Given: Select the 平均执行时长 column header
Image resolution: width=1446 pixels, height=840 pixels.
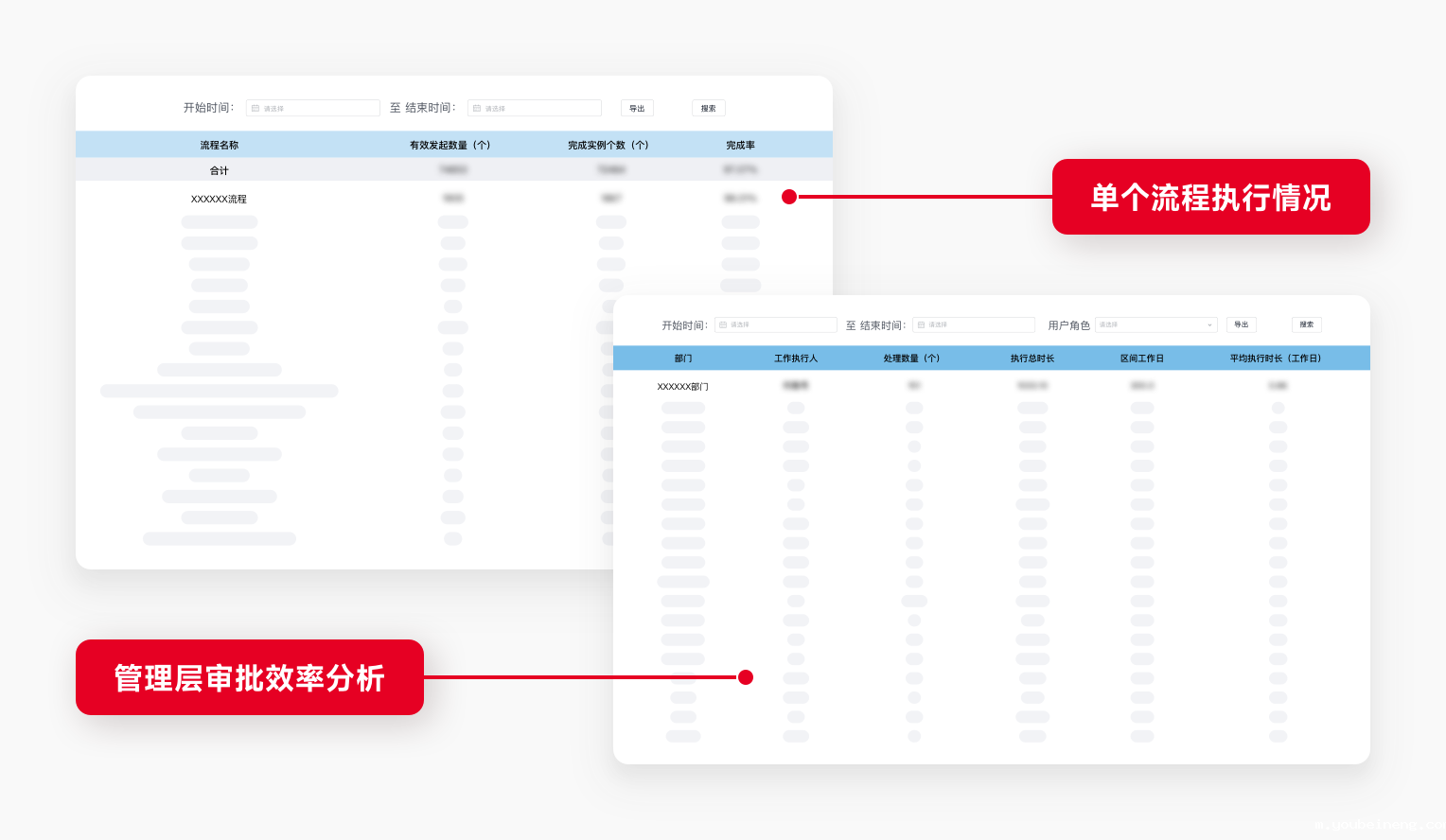Looking at the screenshot, I should point(1275,359).
